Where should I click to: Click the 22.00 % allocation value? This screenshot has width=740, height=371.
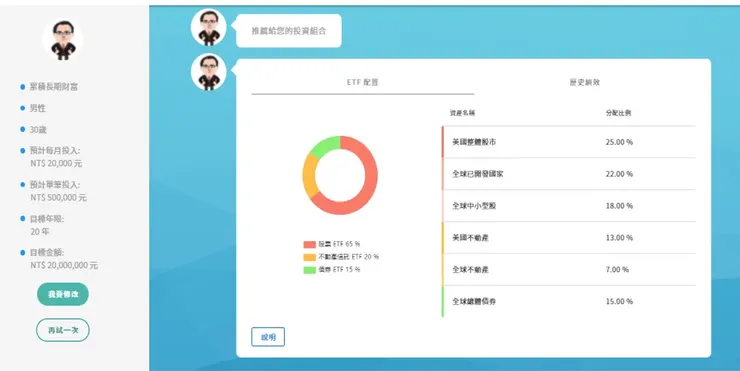(x=619, y=174)
